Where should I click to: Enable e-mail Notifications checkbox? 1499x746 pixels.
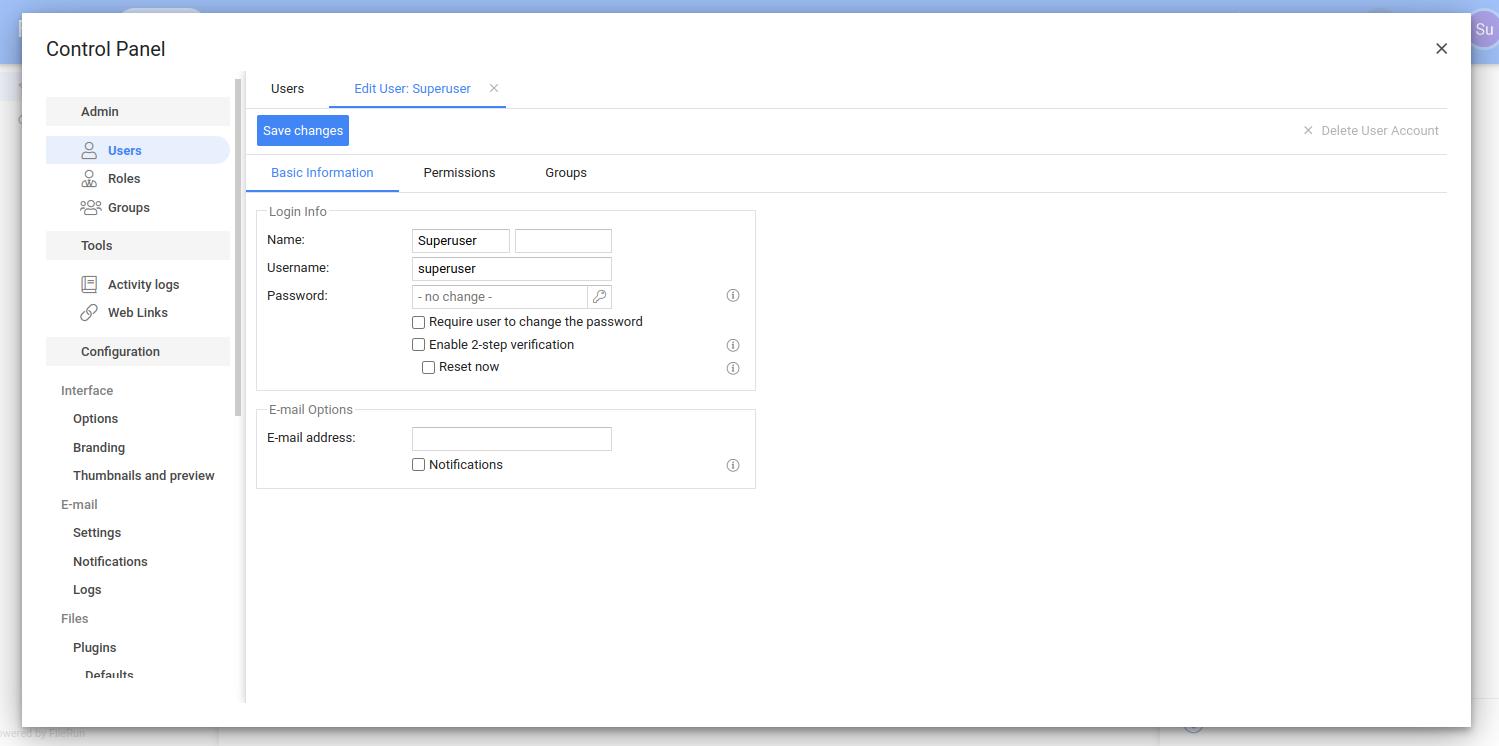coord(419,465)
